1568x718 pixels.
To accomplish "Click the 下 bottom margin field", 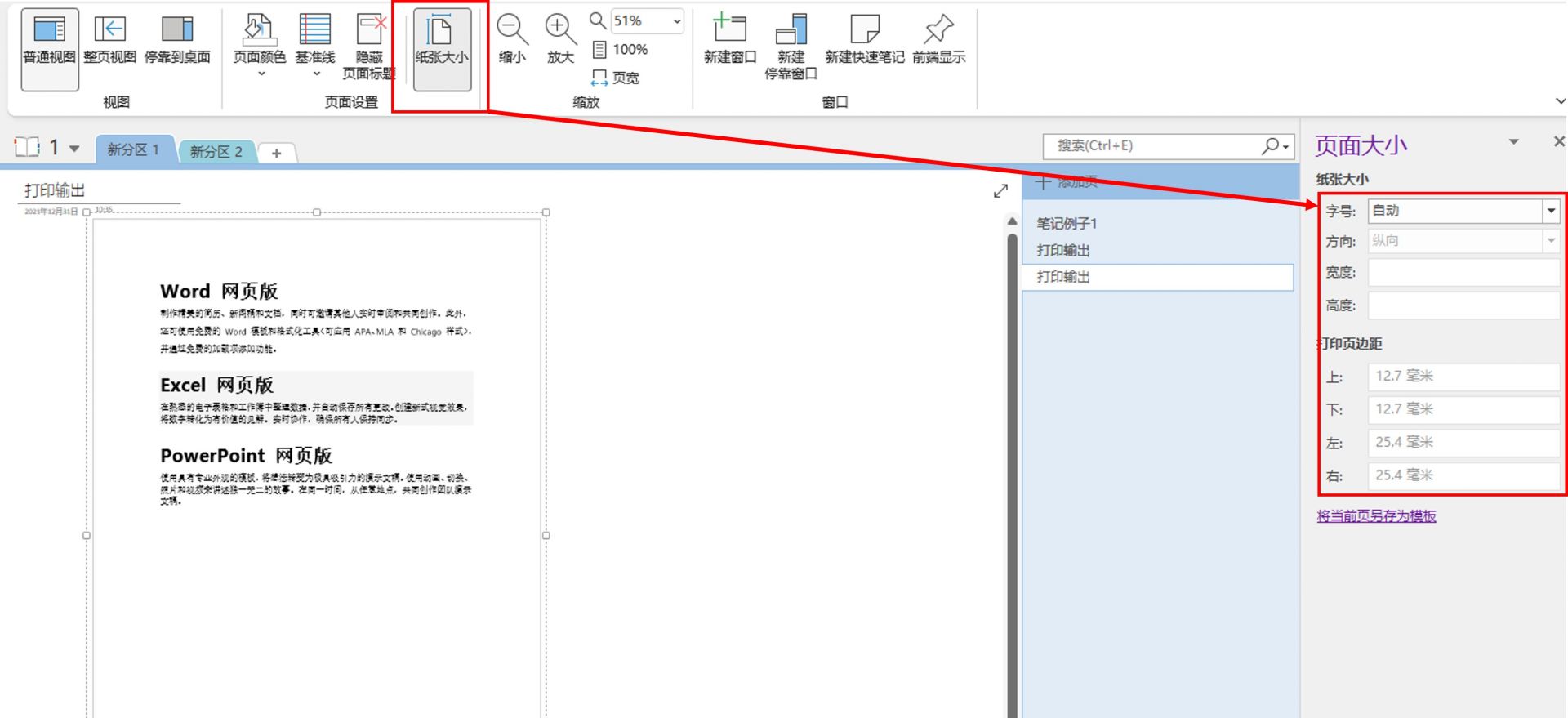I will [x=1463, y=409].
